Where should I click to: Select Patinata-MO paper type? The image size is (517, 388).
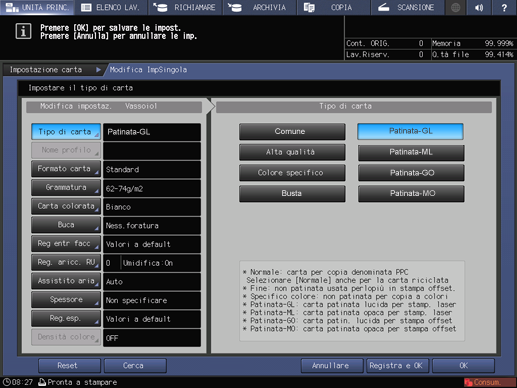(411, 193)
